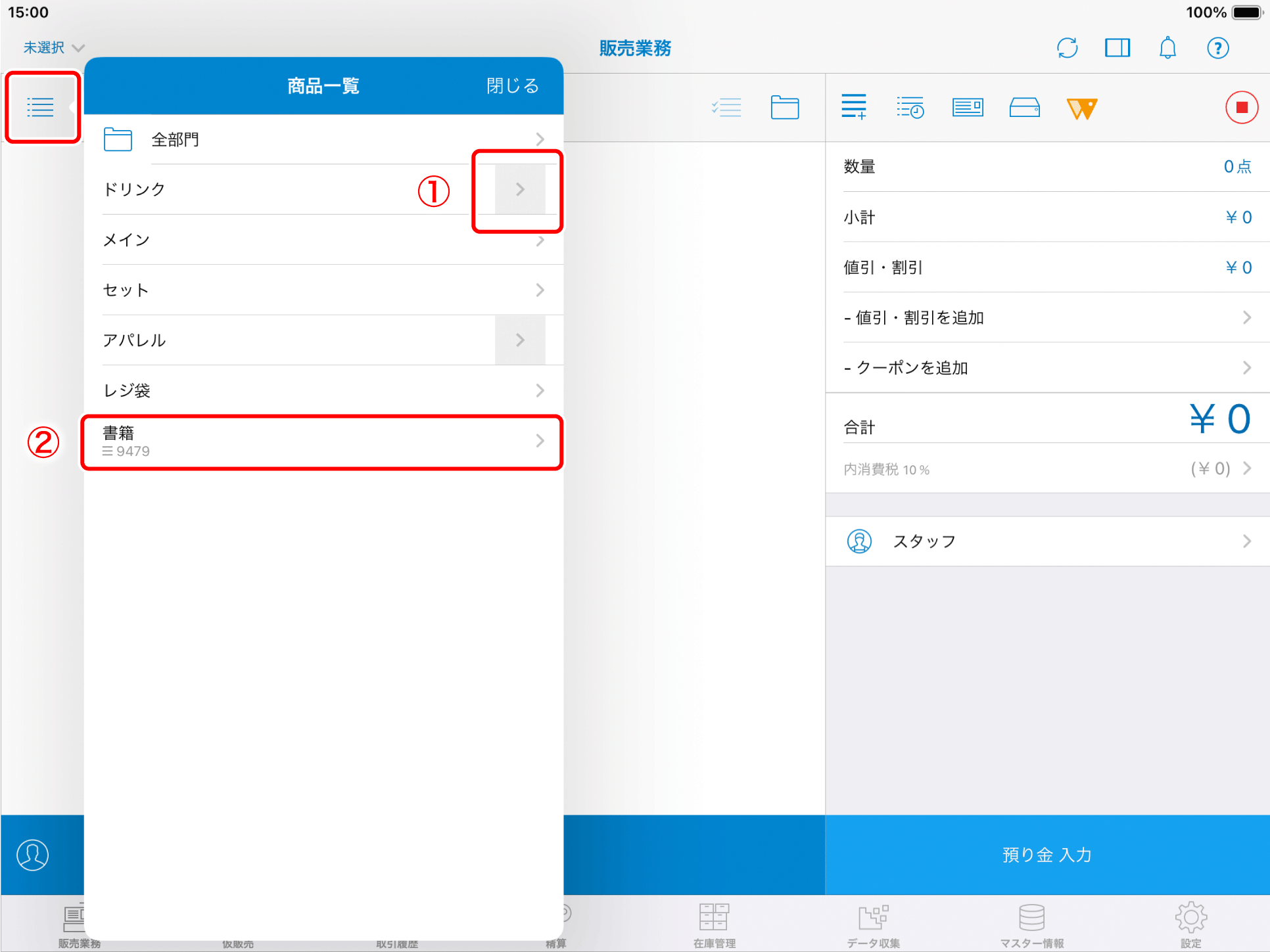
Task: Expand the アパレル category chevron
Action: (x=520, y=340)
